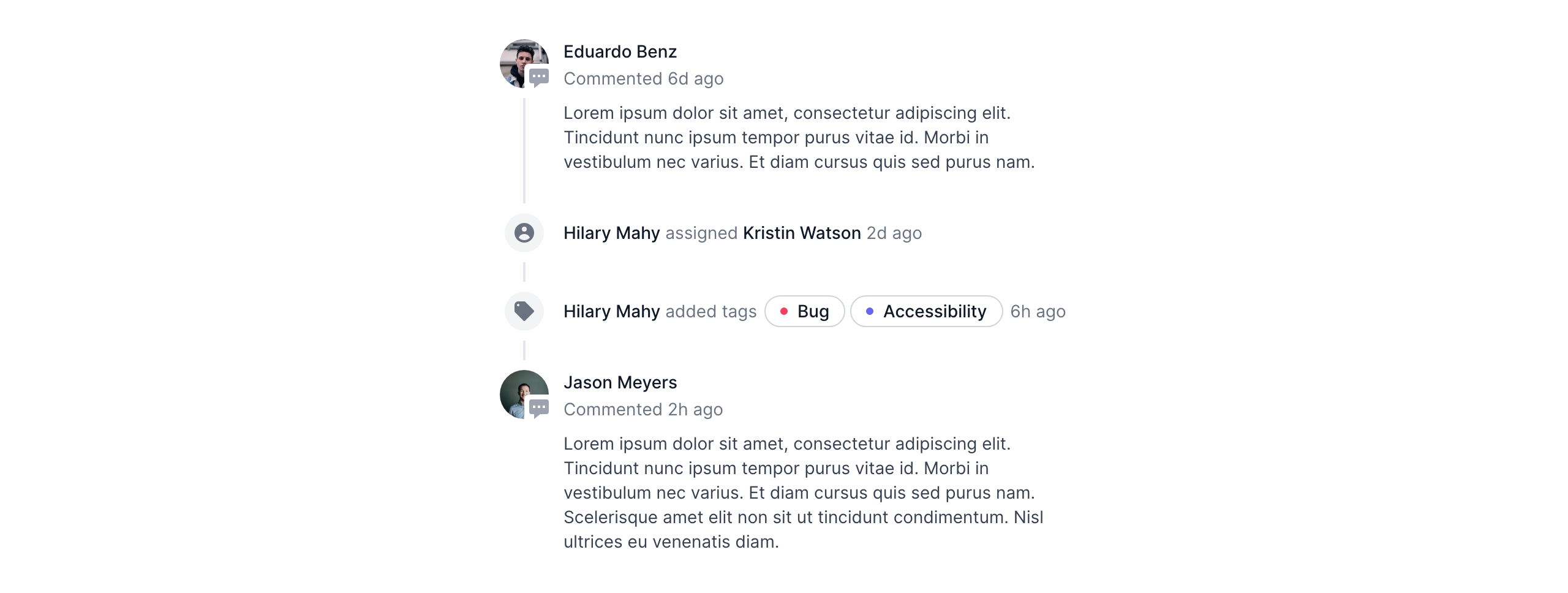Click Jason Meyers' profile photo

coord(521,391)
